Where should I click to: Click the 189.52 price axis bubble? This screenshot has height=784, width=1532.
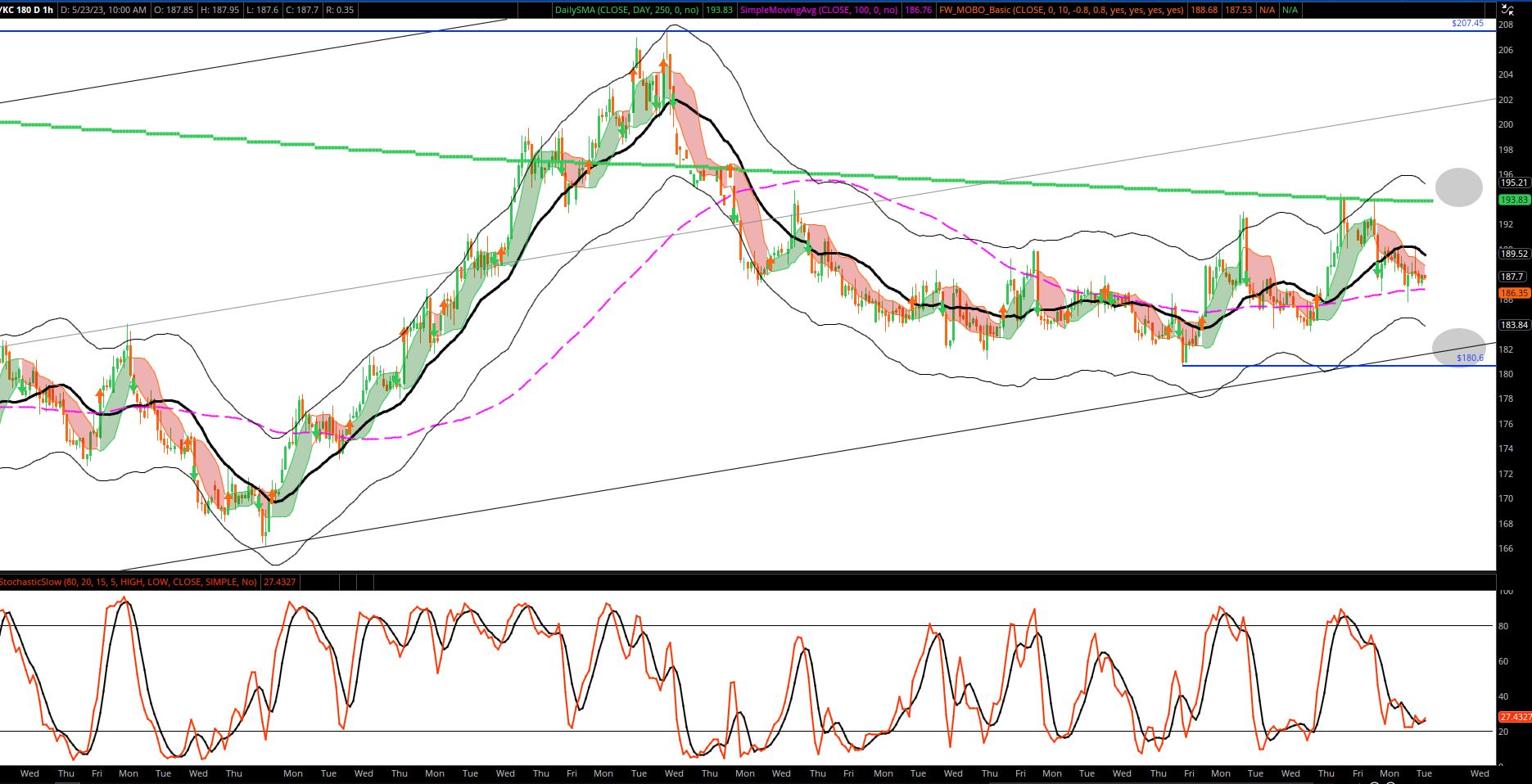click(x=1514, y=254)
